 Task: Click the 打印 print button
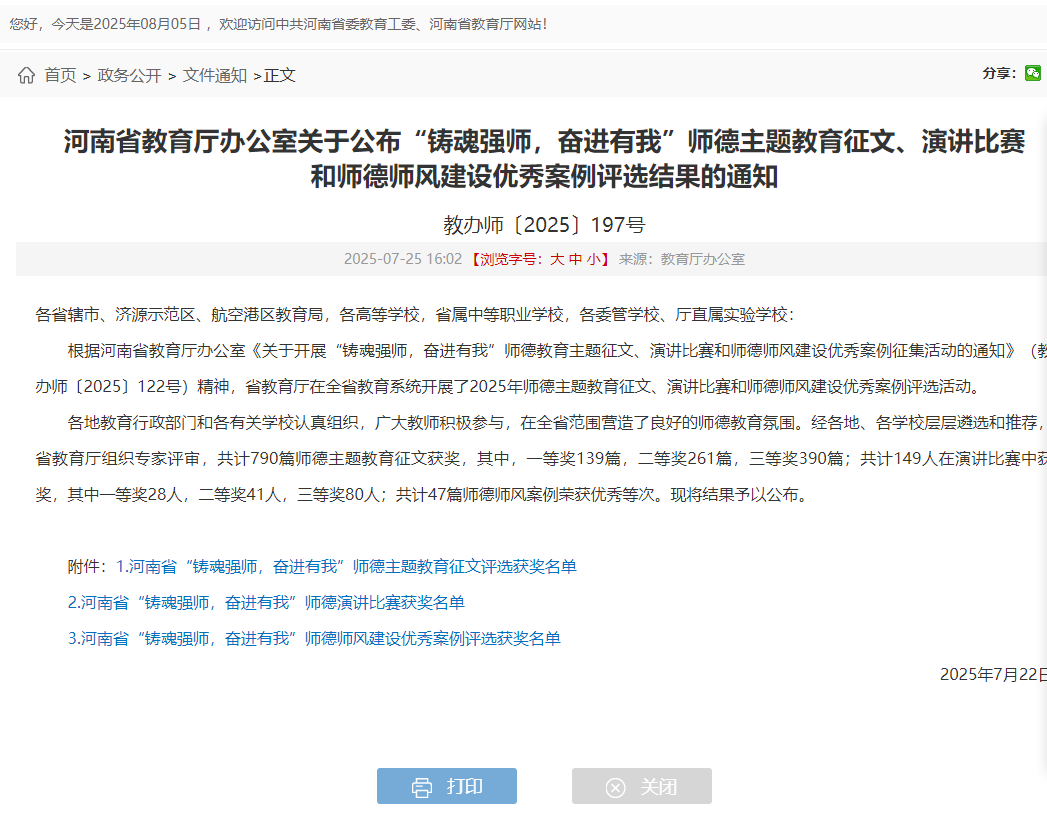[447, 786]
